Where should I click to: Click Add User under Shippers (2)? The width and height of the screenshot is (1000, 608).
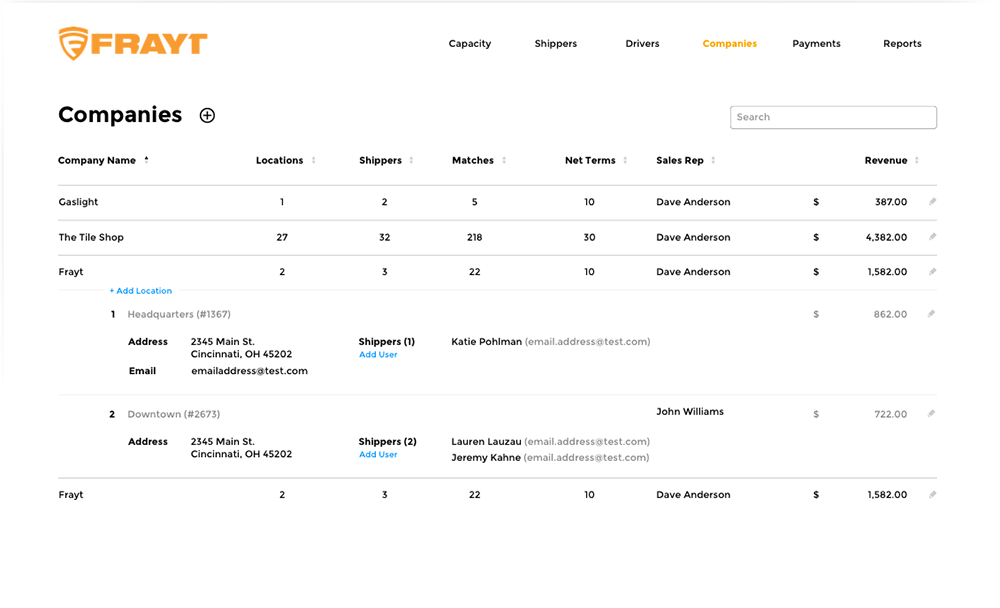(x=378, y=455)
